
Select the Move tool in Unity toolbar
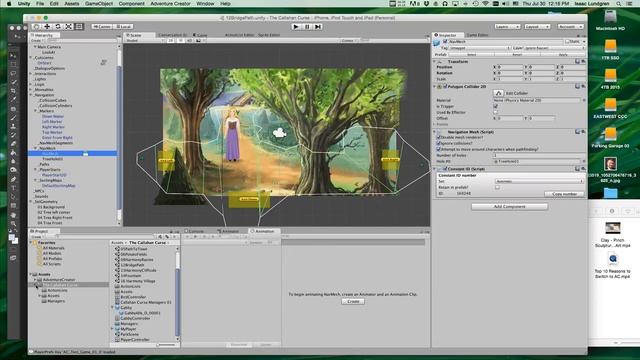pos(47,27)
